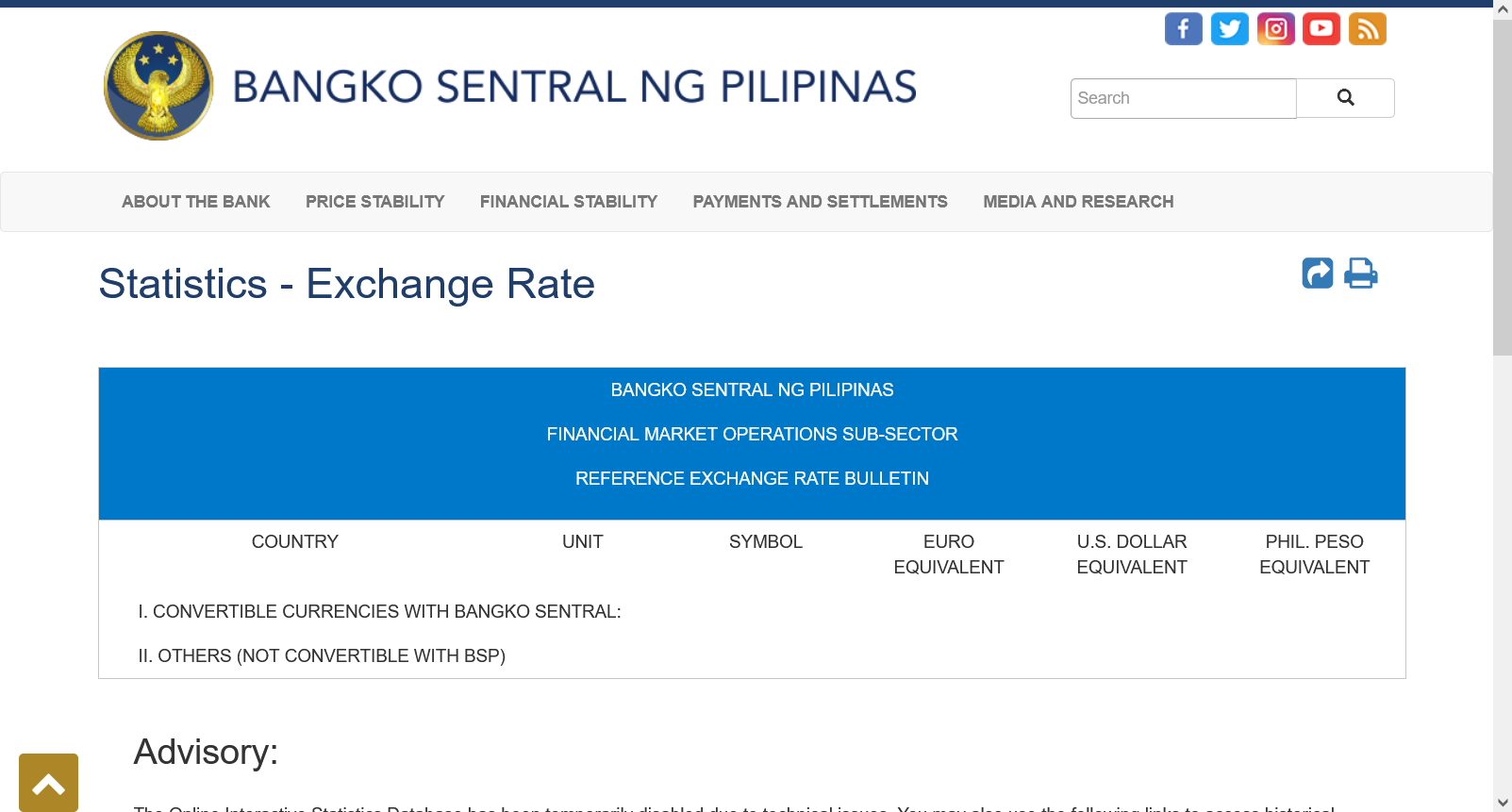Open the BSP Twitter icon
The height and width of the screenshot is (812, 1512).
point(1229,29)
